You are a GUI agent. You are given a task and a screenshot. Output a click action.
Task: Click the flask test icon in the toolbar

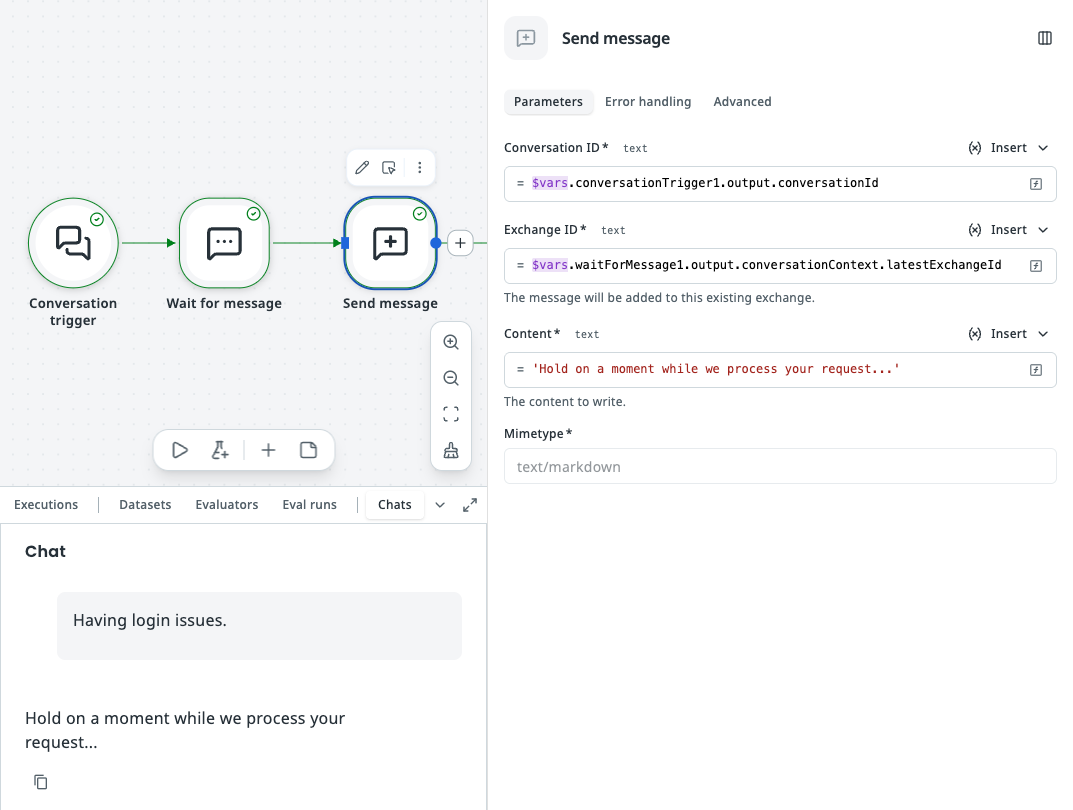pos(220,450)
